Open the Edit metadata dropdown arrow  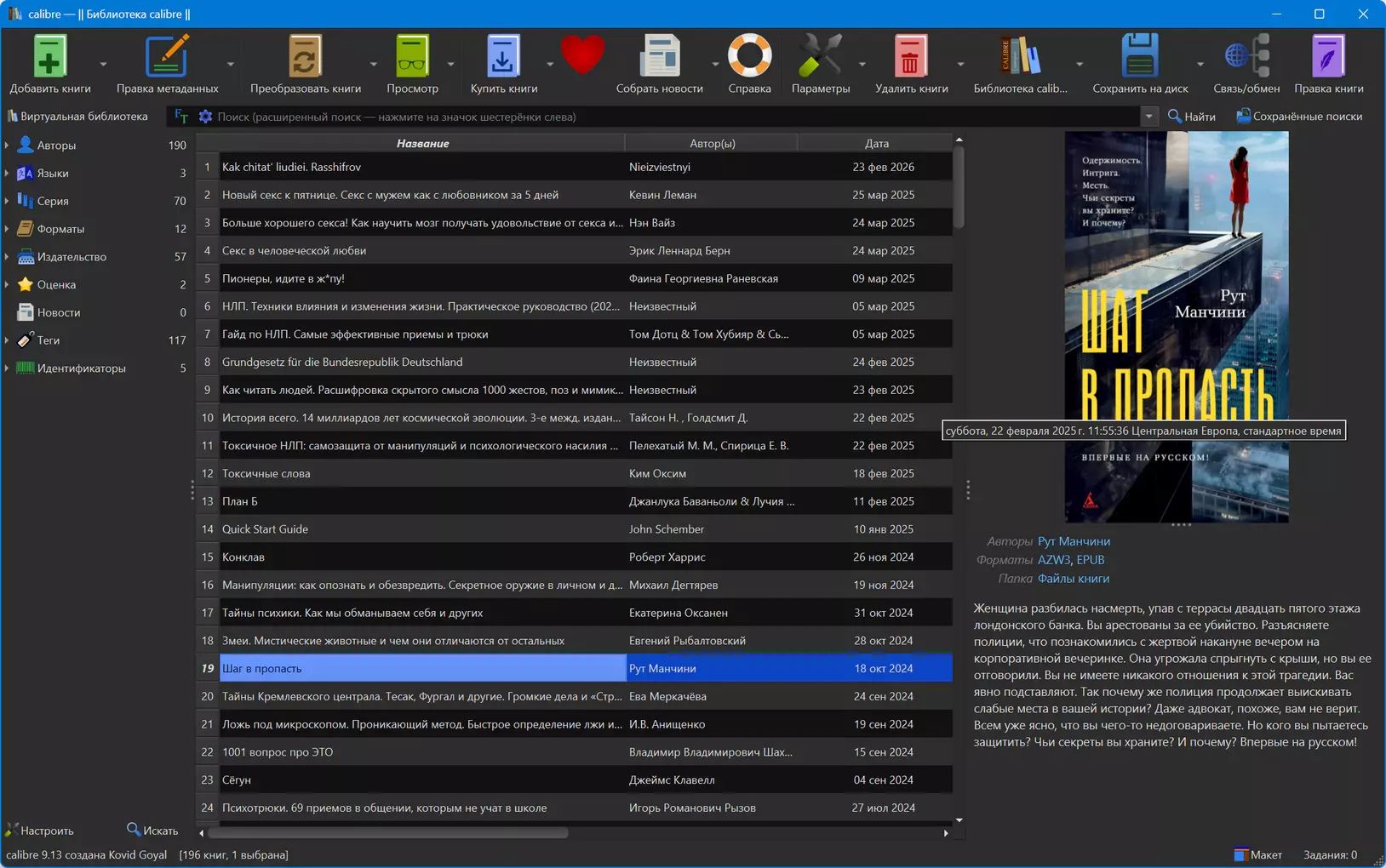tap(230, 65)
